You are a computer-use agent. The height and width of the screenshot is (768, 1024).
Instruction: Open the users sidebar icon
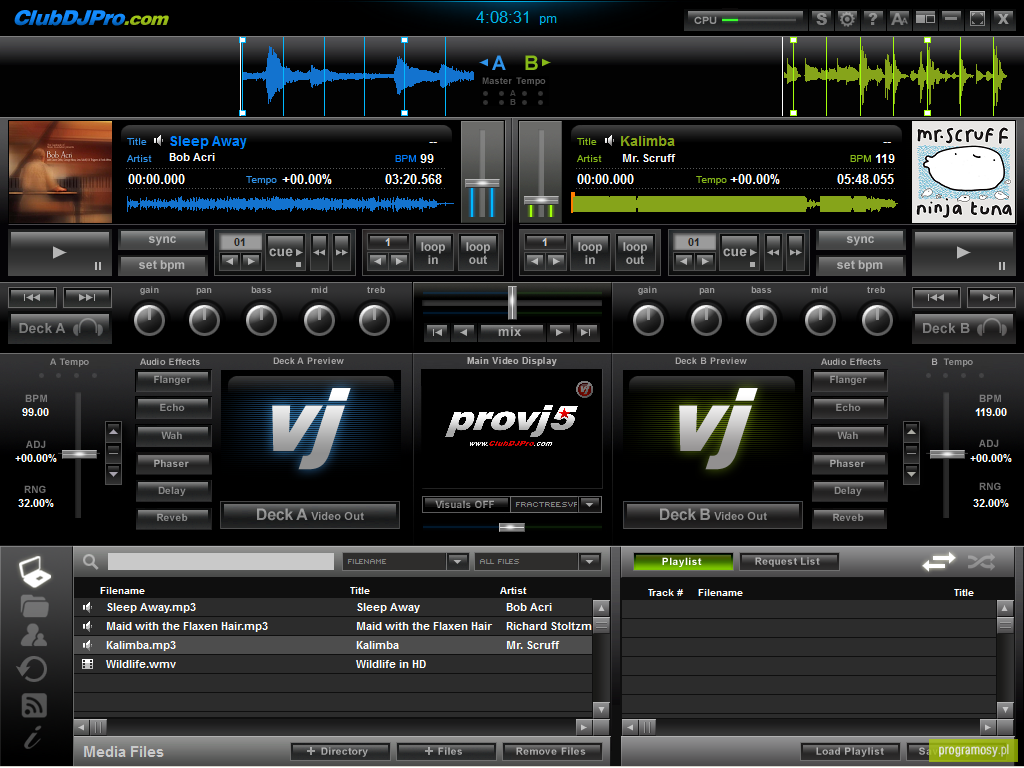click(x=34, y=635)
